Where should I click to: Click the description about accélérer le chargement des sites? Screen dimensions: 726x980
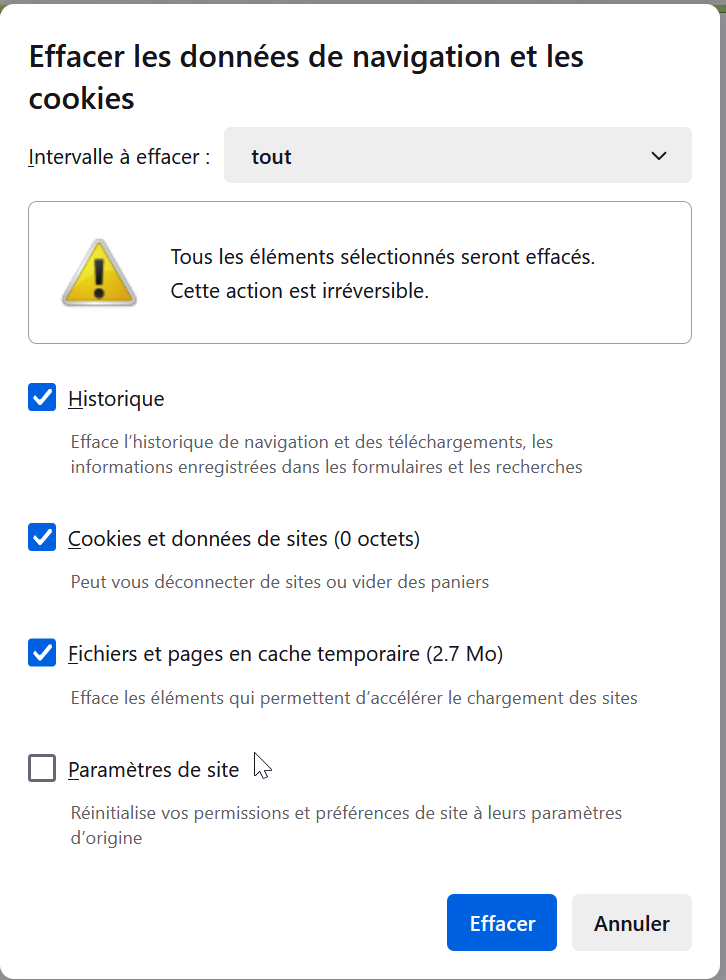click(354, 698)
